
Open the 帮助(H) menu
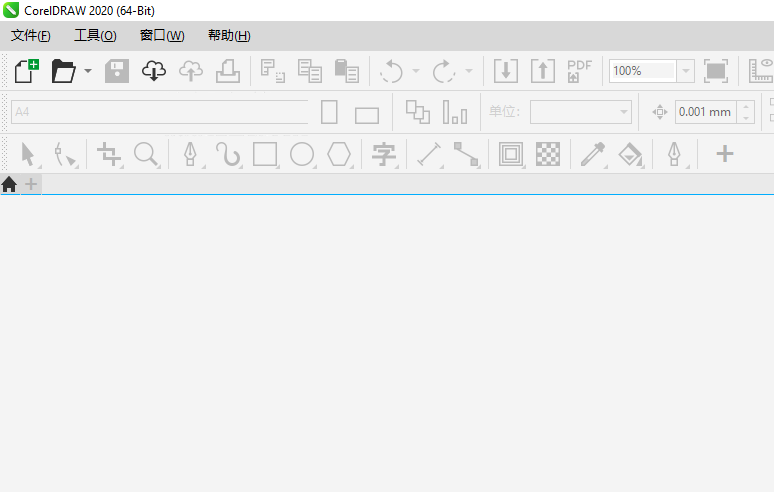pos(229,36)
